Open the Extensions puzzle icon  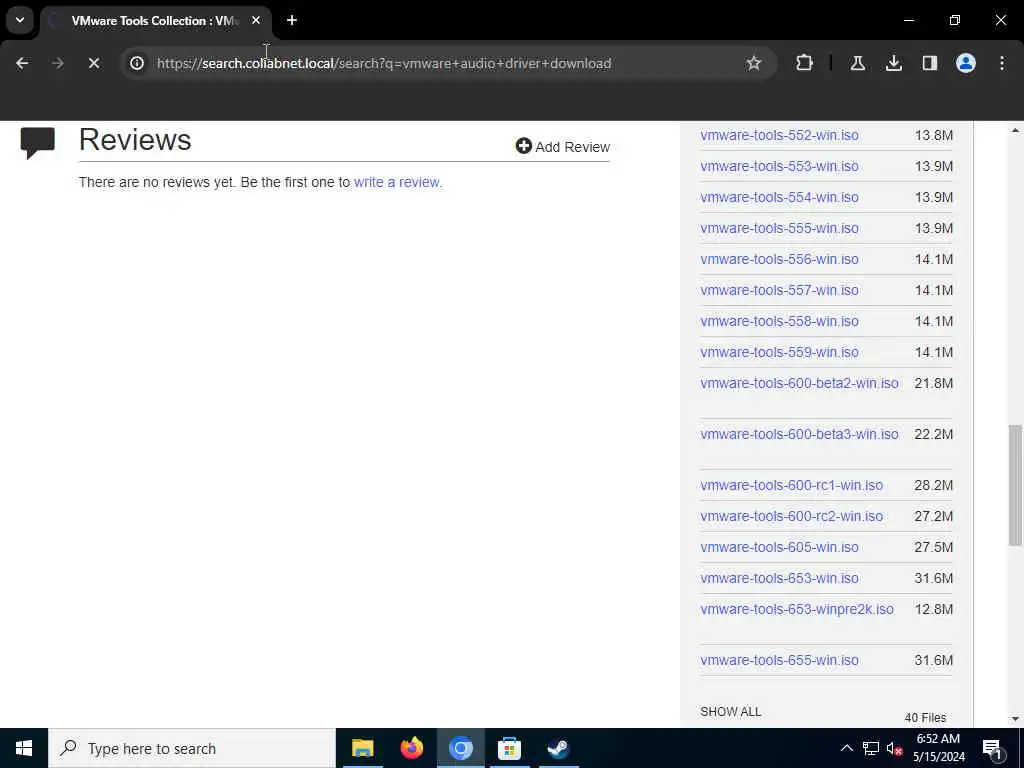point(805,63)
